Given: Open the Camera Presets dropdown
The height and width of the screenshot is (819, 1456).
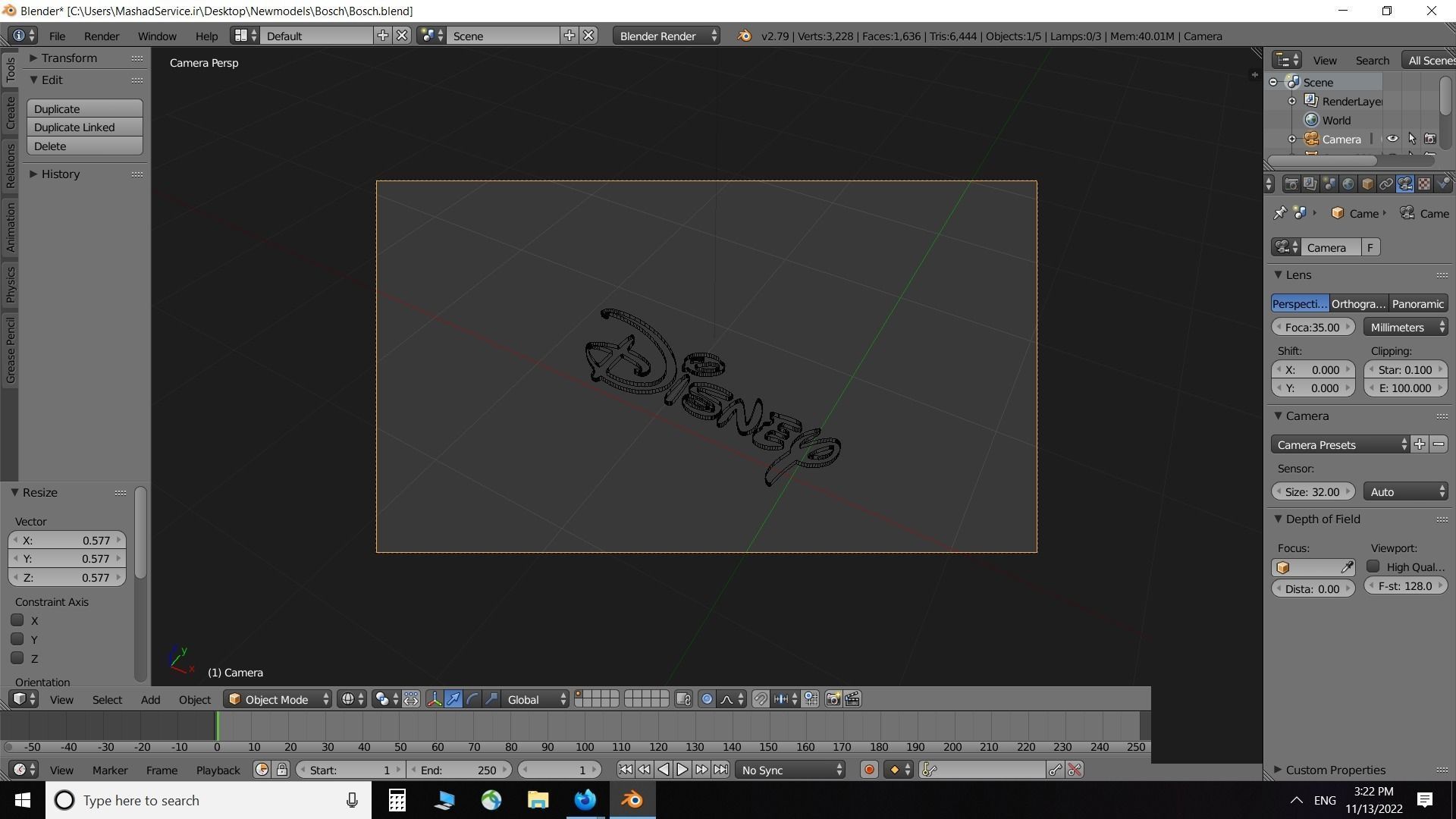Looking at the screenshot, I should point(1341,444).
